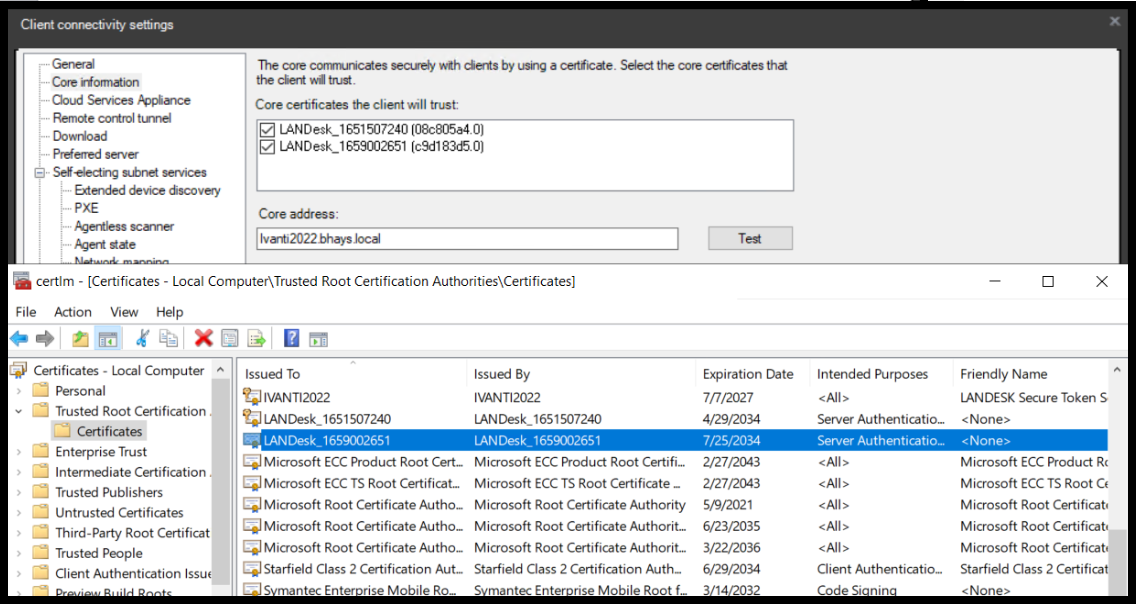Open Help using the blue question mark icon
Screen dimensions: 1137x604
pos(290,338)
